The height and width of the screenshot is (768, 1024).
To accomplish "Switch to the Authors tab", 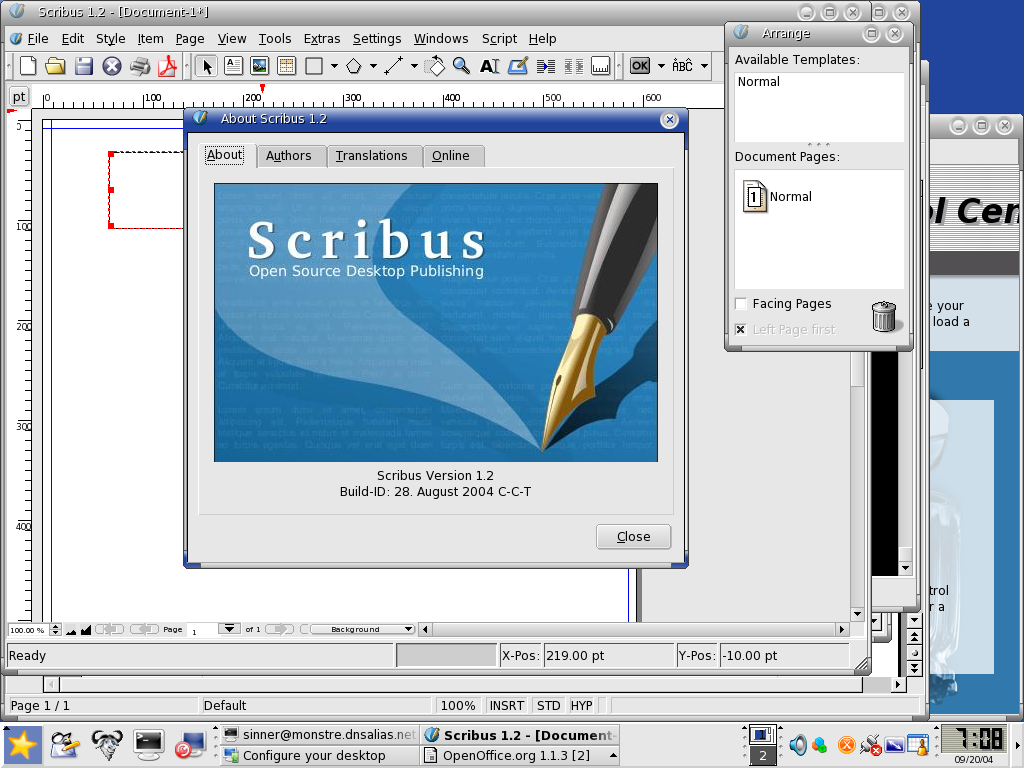I will [x=288, y=155].
